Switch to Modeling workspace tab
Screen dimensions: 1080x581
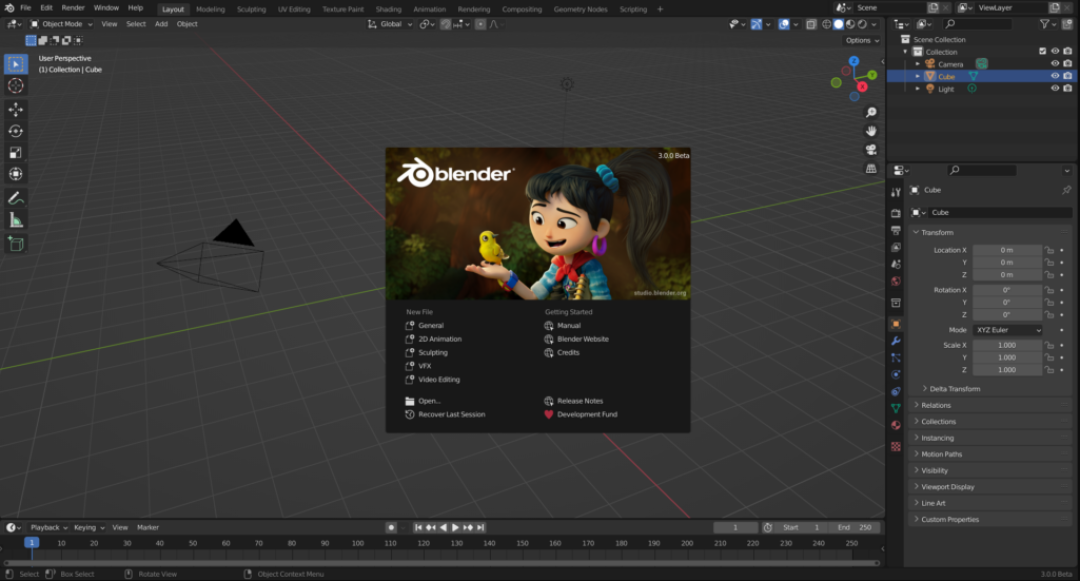pos(210,9)
